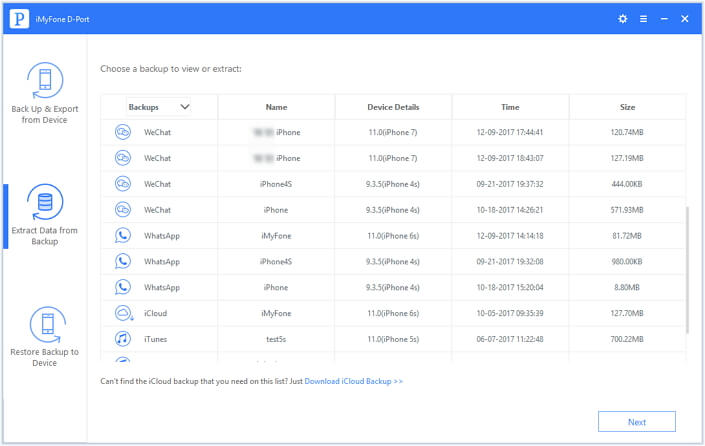
Task: Close the iMyFone D-Port window
Action: coord(684,19)
